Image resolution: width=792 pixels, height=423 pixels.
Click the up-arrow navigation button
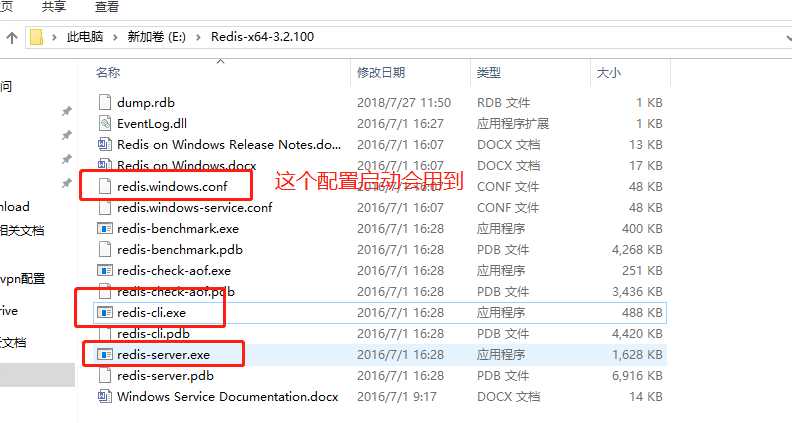point(12,37)
